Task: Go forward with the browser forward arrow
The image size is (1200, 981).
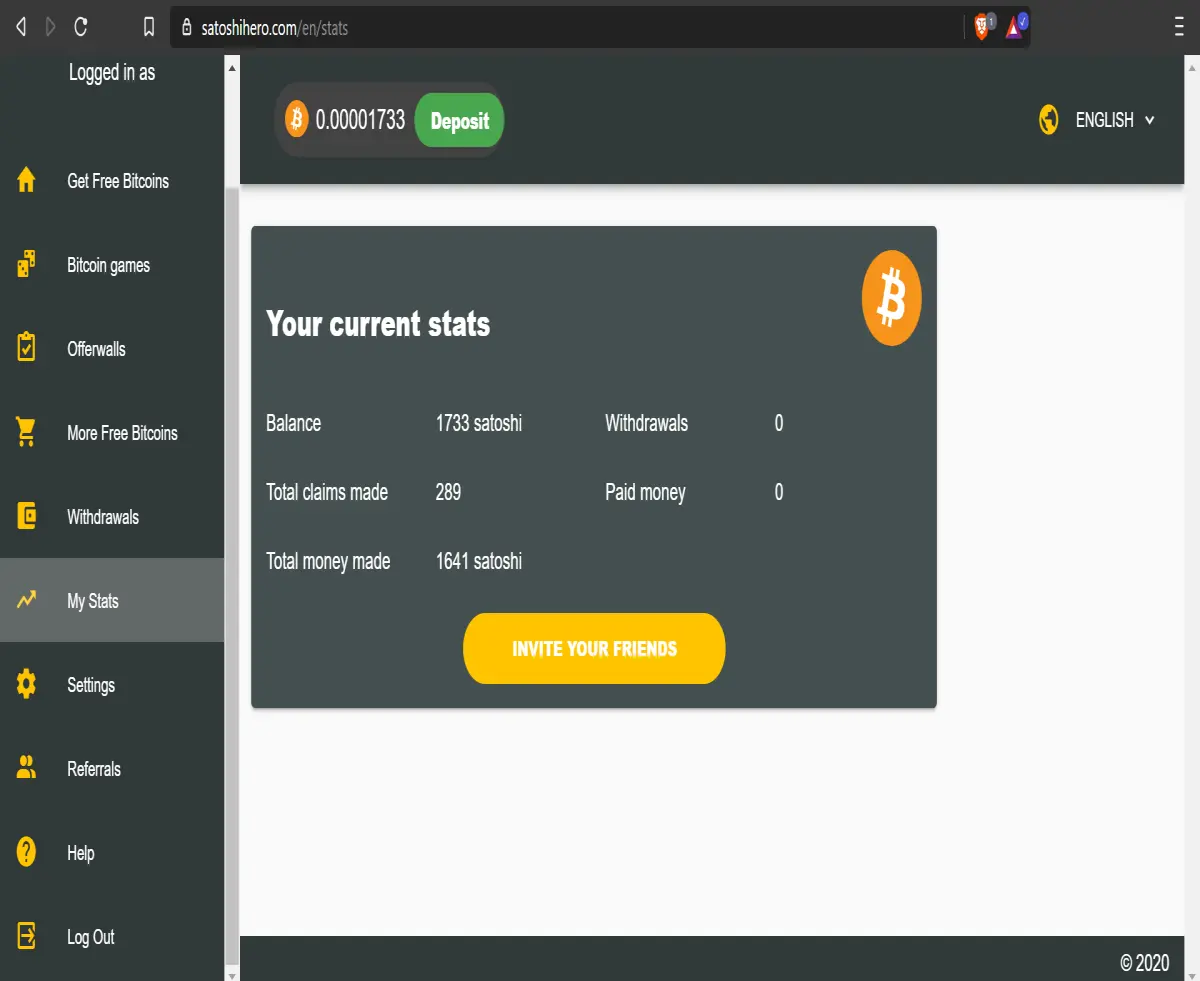Action: [x=51, y=28]
